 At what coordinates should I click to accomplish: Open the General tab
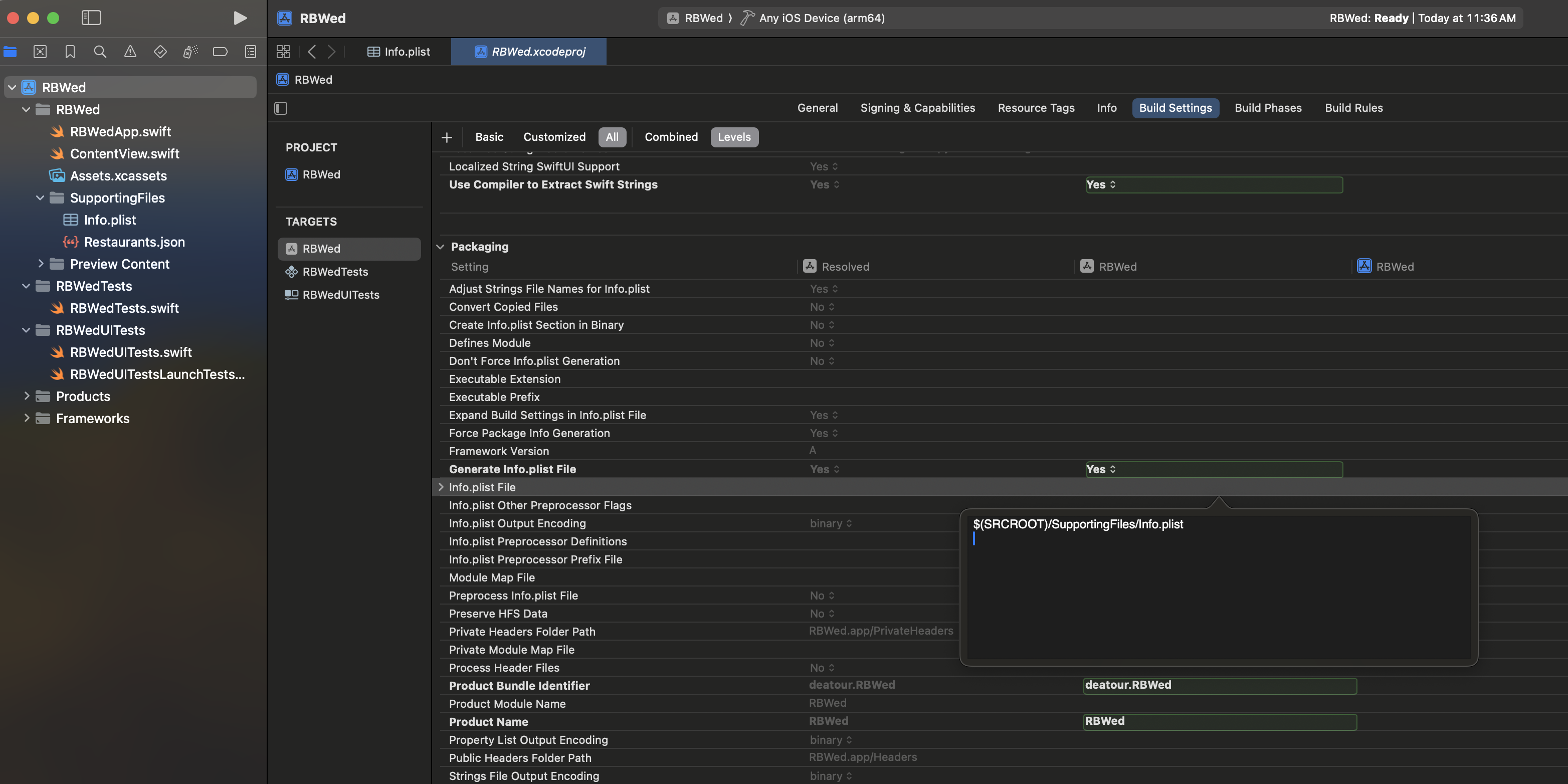[818, 108]
